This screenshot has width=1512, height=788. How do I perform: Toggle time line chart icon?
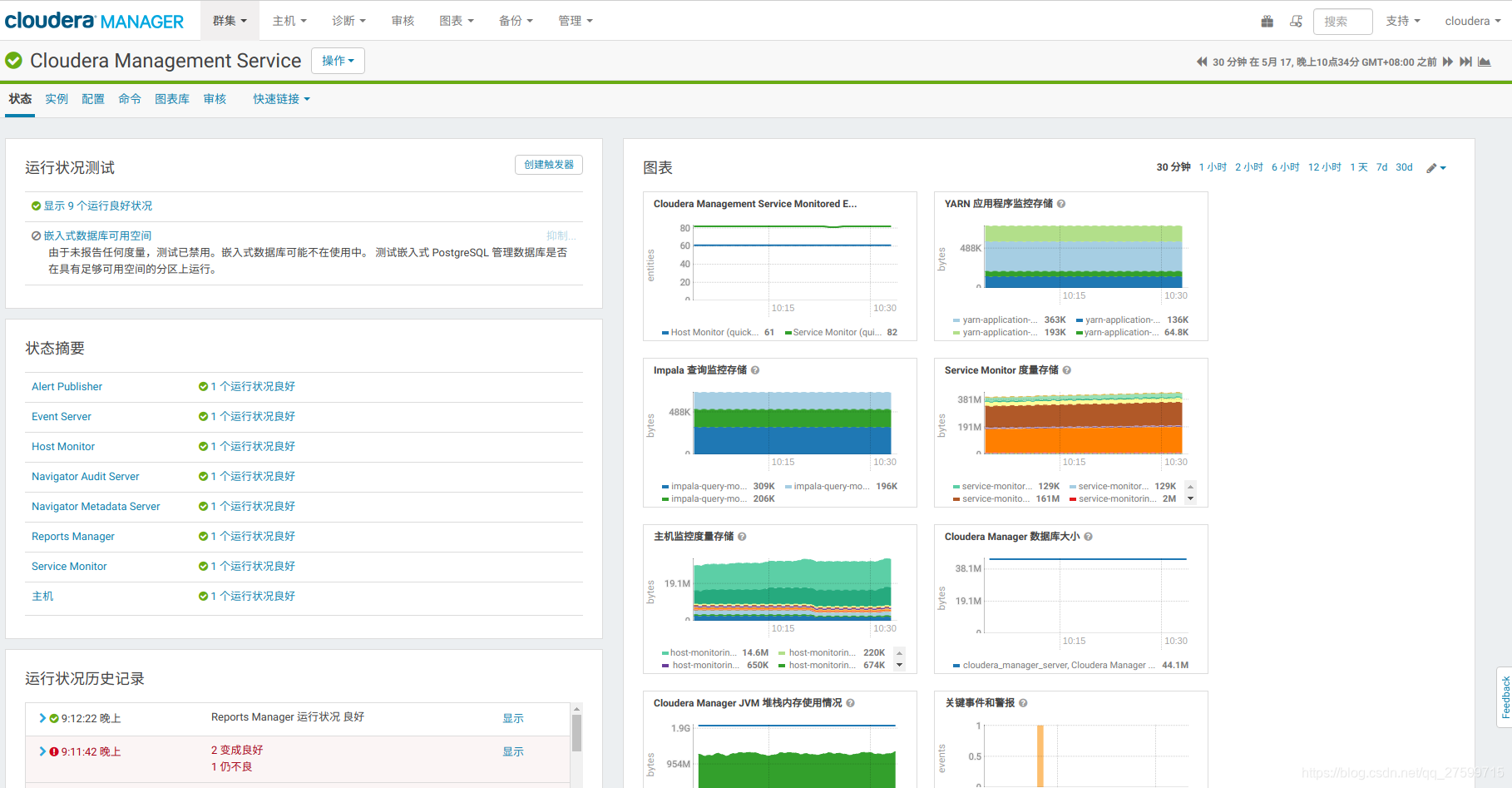1485,62
